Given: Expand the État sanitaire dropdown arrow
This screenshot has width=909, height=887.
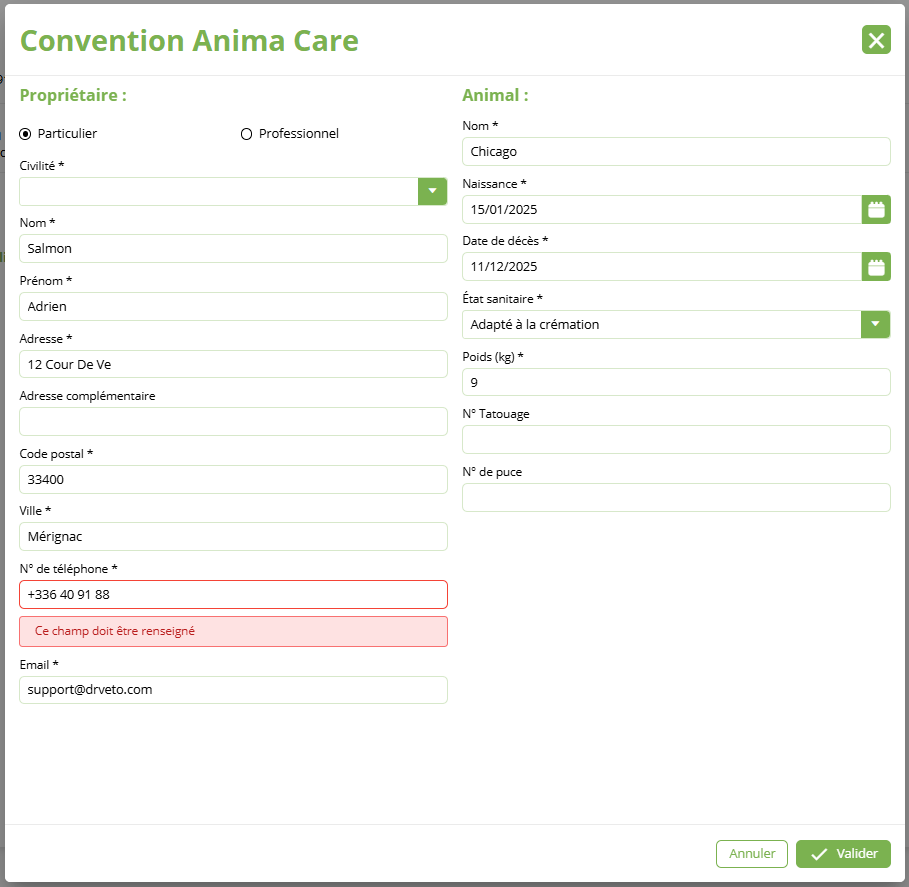Looking at the screenshot, I should [x=876, y=324].
